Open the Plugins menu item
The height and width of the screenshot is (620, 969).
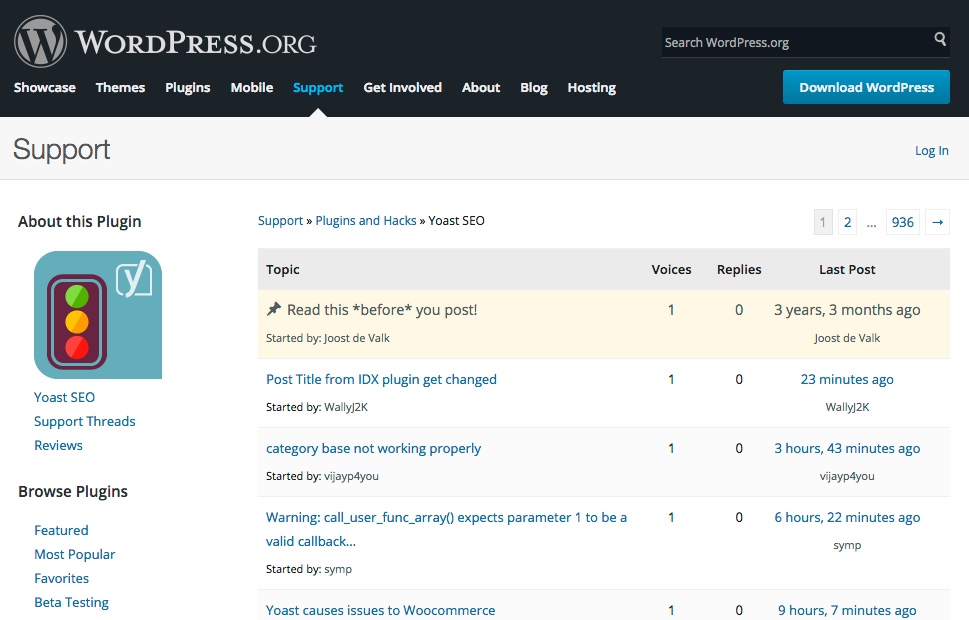[x=187, y=88]
